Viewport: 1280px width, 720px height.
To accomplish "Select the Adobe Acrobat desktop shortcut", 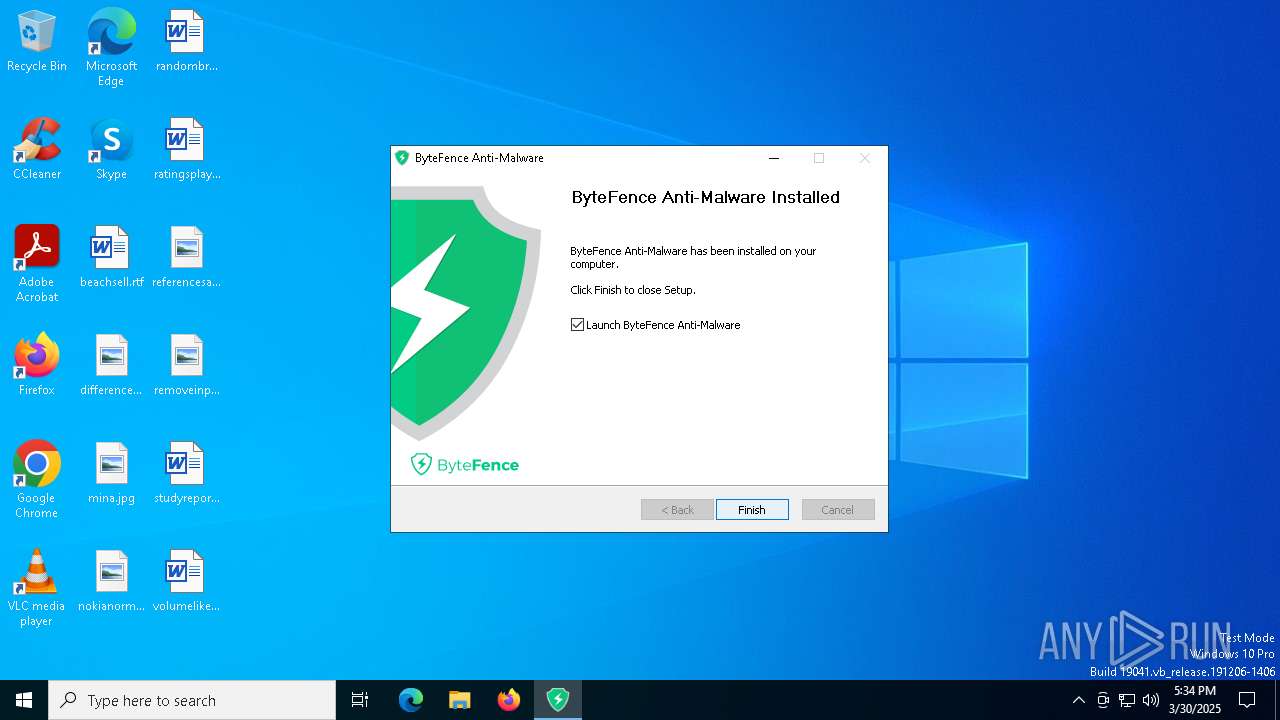I will click(37, 264).
